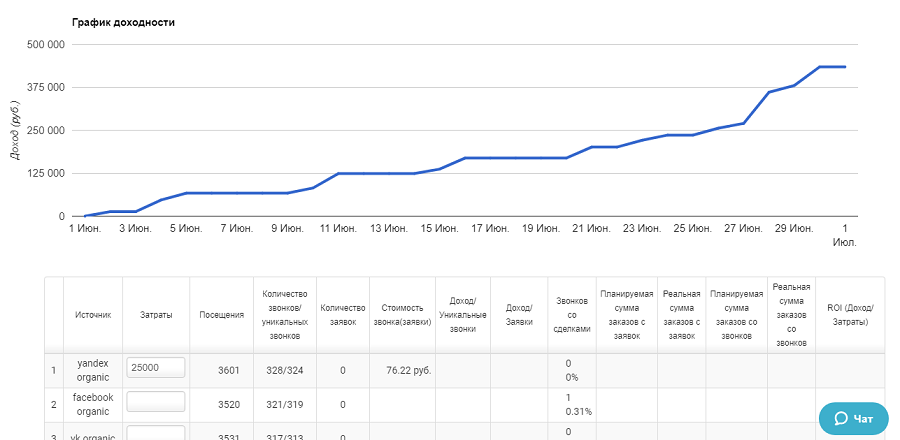Click the 11 Июн. date label

tap(338, 229)
